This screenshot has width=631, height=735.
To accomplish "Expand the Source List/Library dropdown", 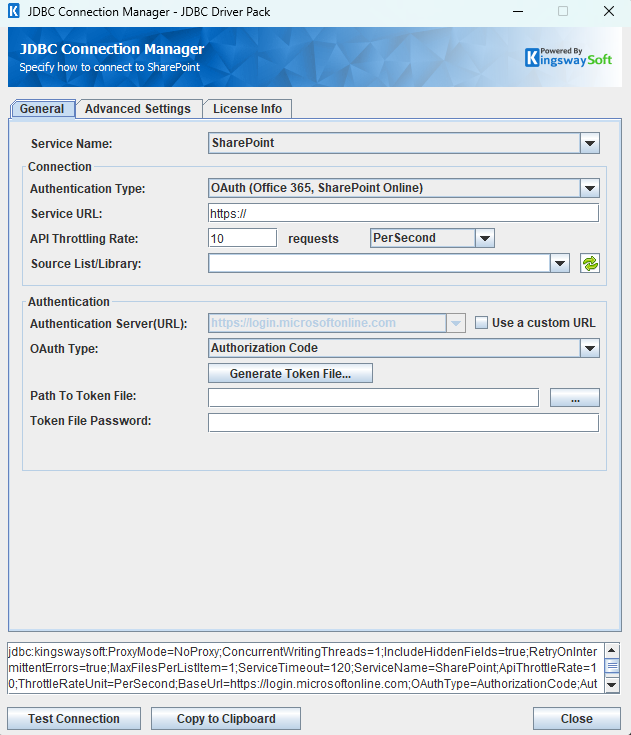I will pyautogui.click(x=560, y=263).
